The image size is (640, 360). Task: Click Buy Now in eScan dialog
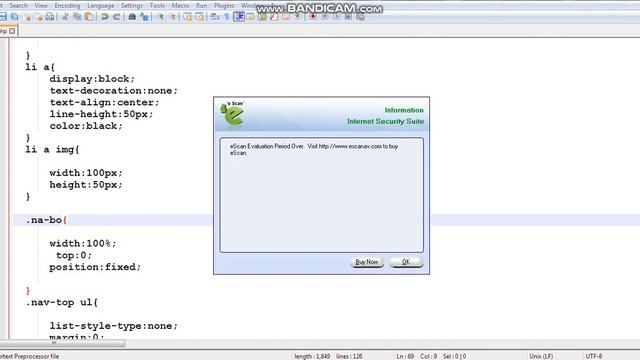tap(367, 262)
